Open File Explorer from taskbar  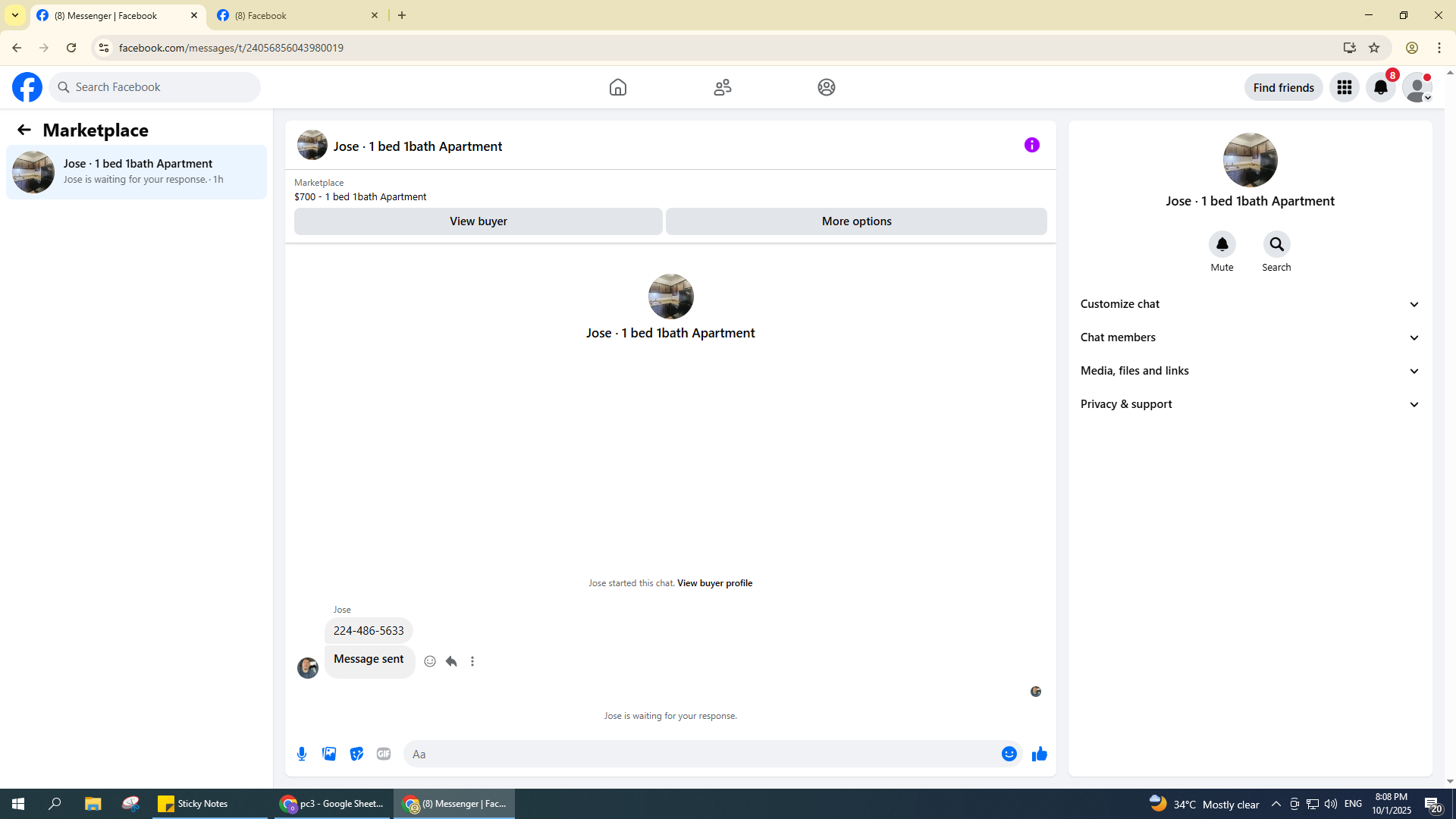93,804
